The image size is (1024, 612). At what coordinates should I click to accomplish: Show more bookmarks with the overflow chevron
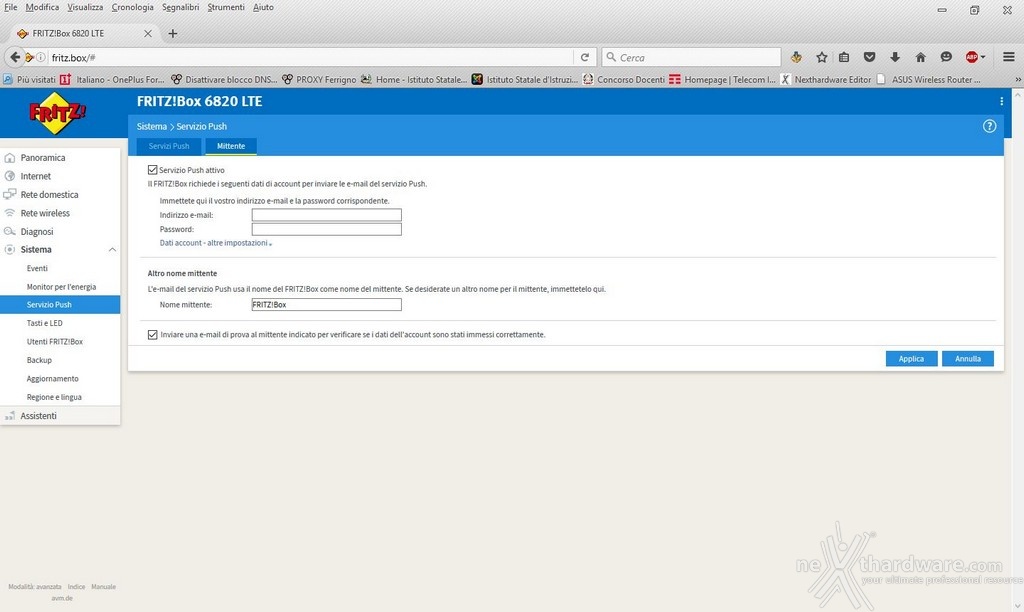[x=1017, y=80]
